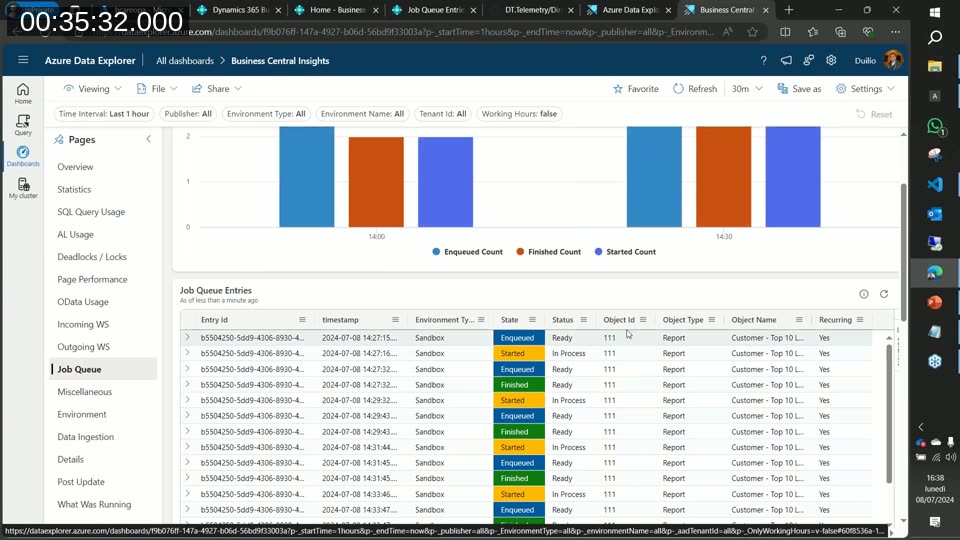Open the Share menu
Screen dimensions: 960x540
(217, 89)
